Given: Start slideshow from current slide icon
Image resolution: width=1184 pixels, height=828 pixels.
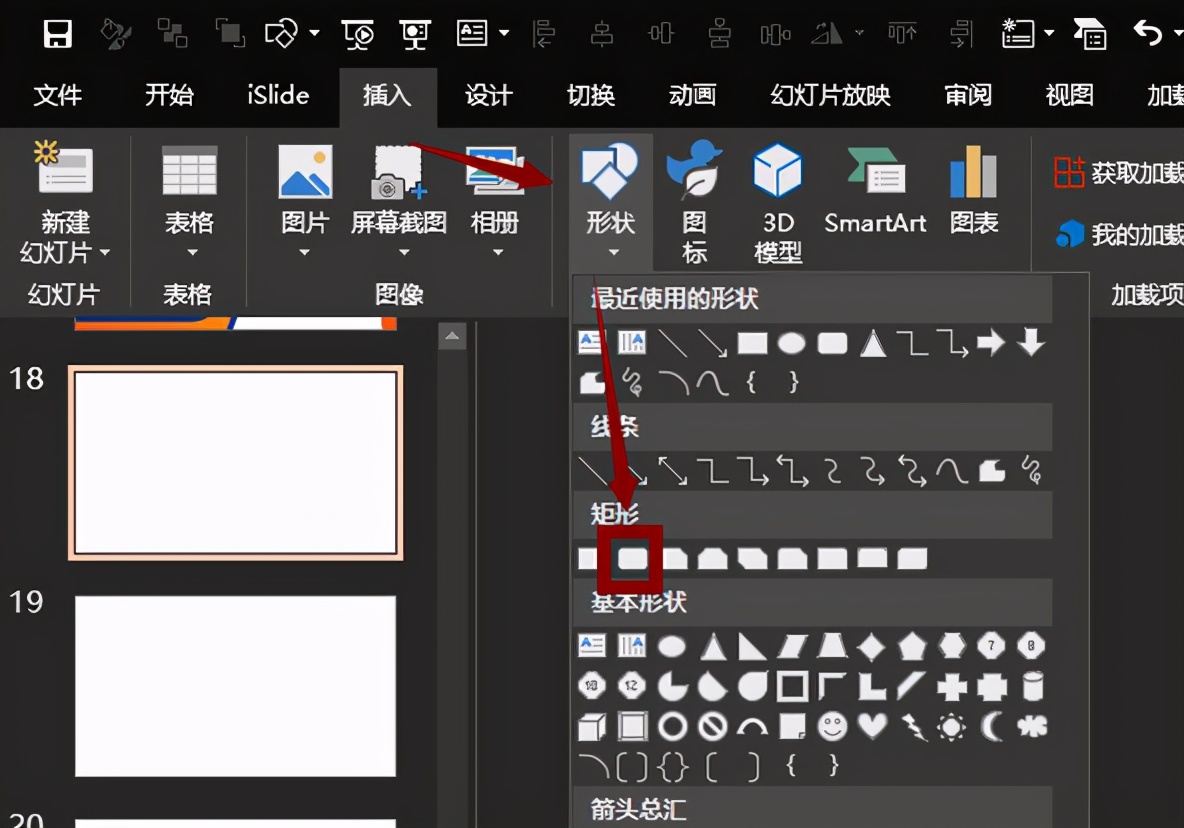Looking at the screenshot, I should 414,34.
